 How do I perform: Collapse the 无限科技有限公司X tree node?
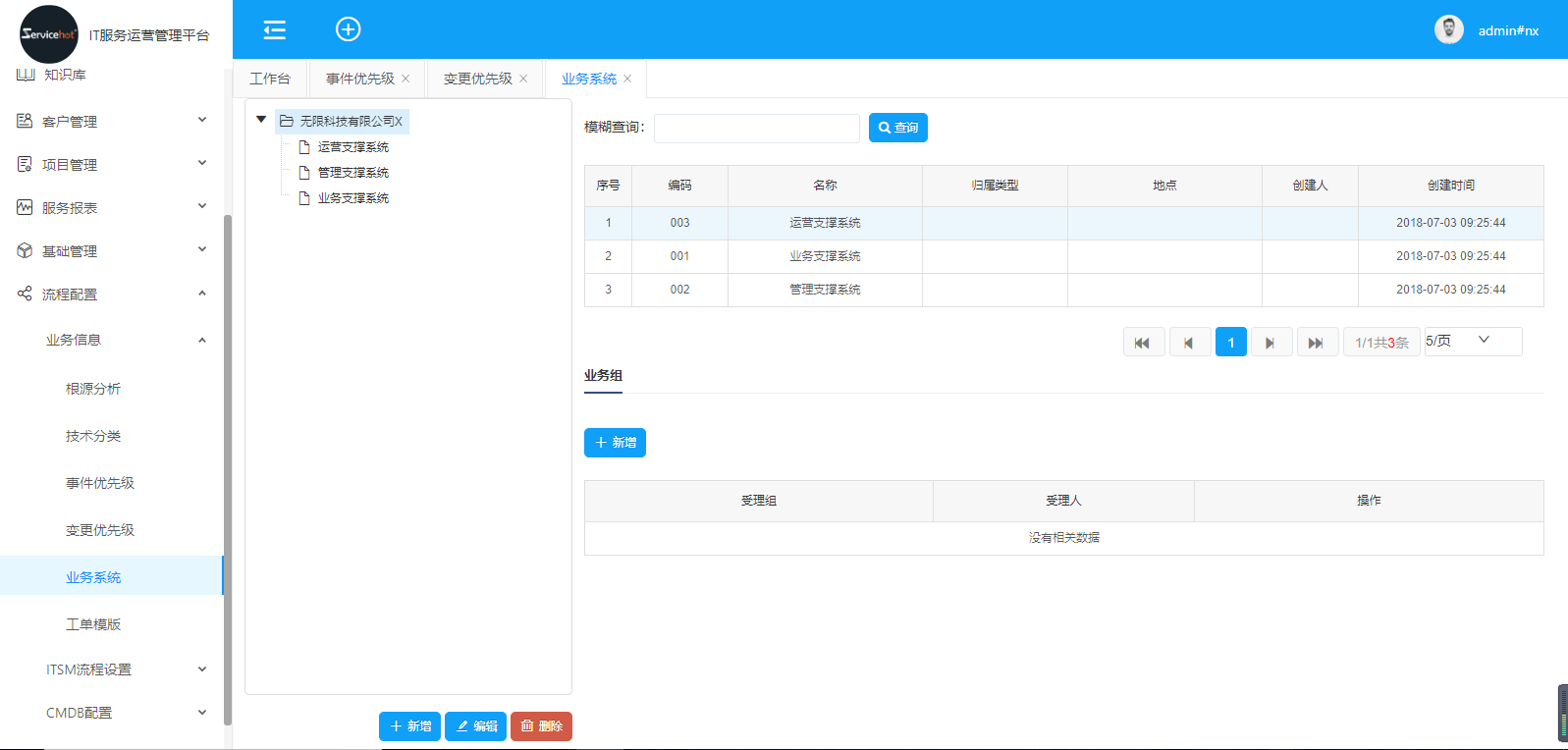coord(261,120)
